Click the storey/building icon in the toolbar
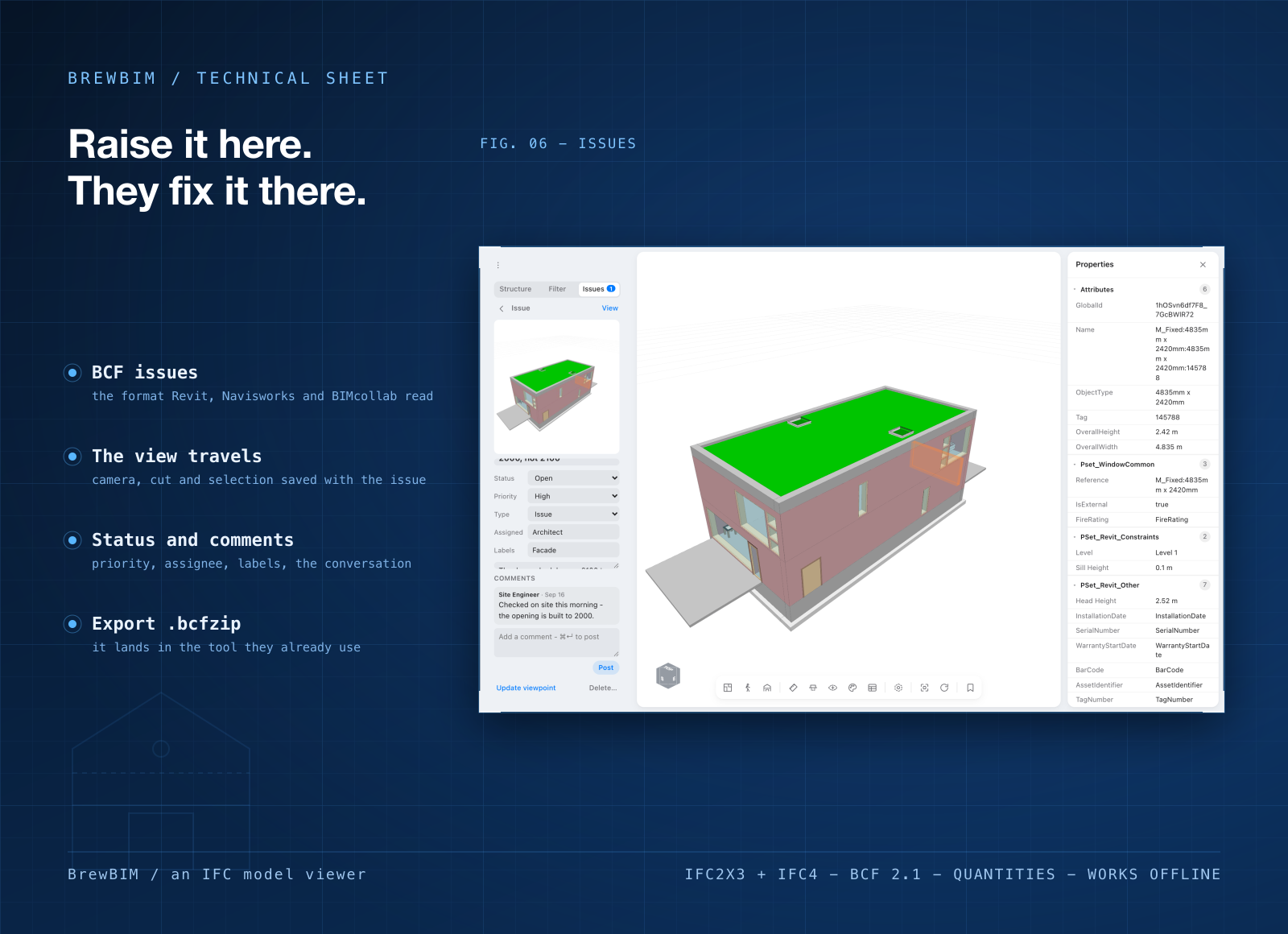Viewport: 1288px width, 934px height. (767, 688)
